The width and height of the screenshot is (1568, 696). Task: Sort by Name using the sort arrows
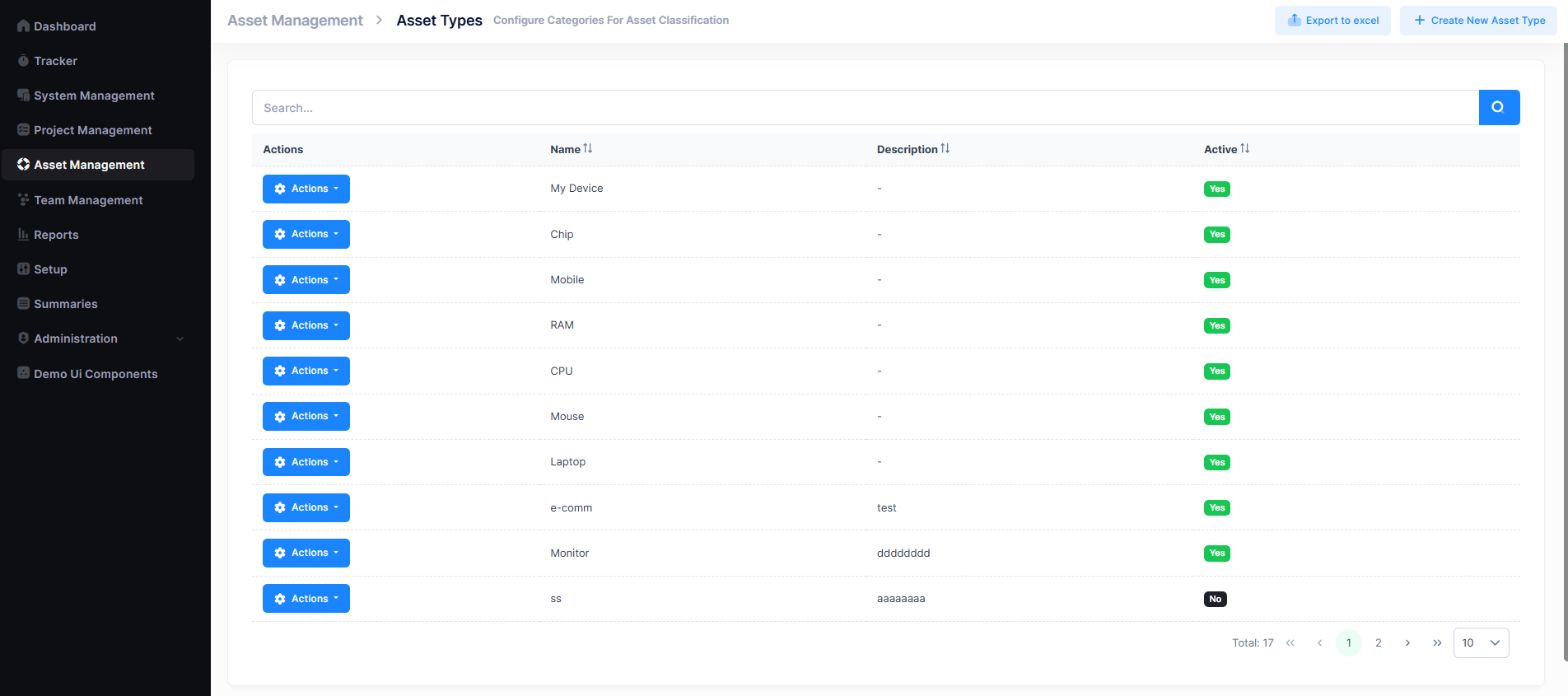588,148
